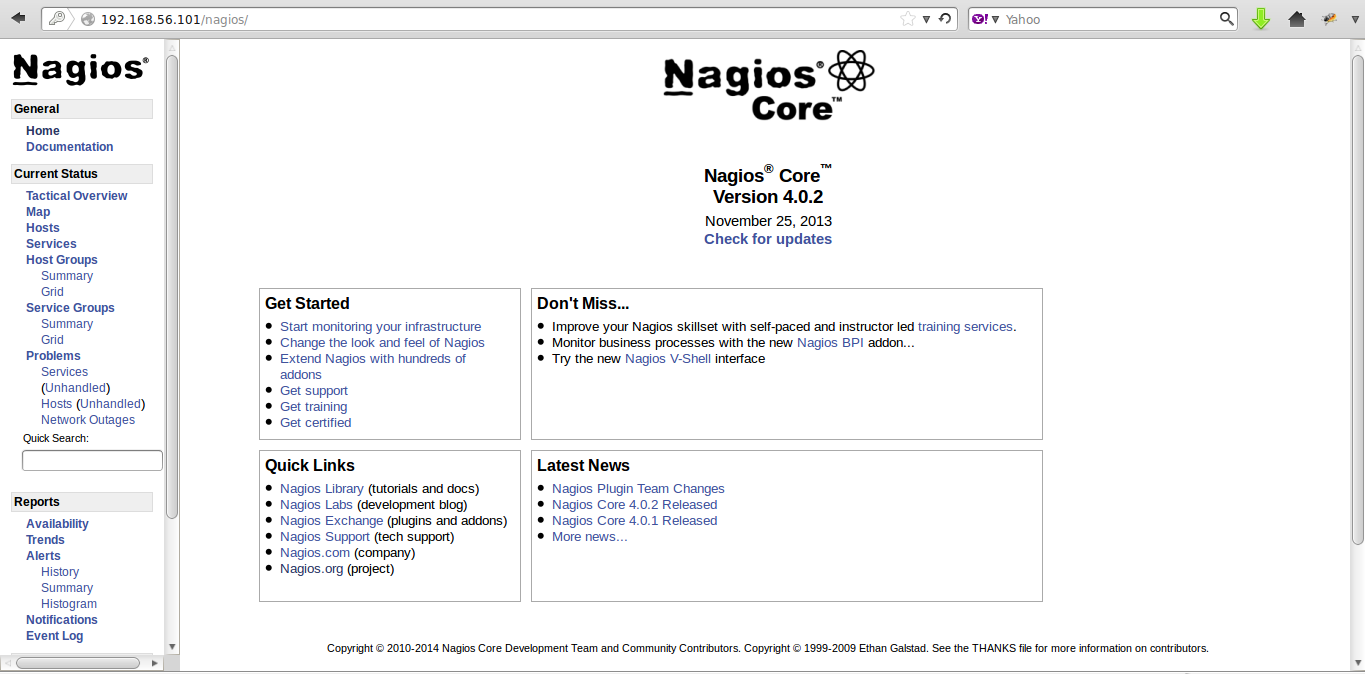Open the Nagios Exchange link
The image size is (1365, 674).
pos(331,521)
